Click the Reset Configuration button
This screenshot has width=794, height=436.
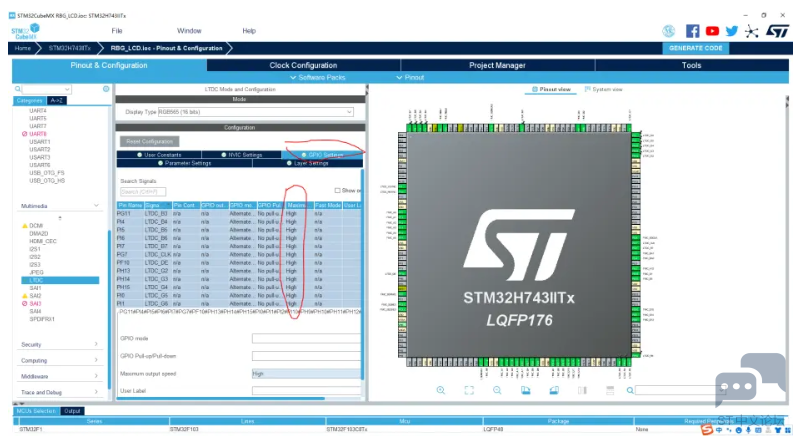pyautogui.click(x=149, y=141)
